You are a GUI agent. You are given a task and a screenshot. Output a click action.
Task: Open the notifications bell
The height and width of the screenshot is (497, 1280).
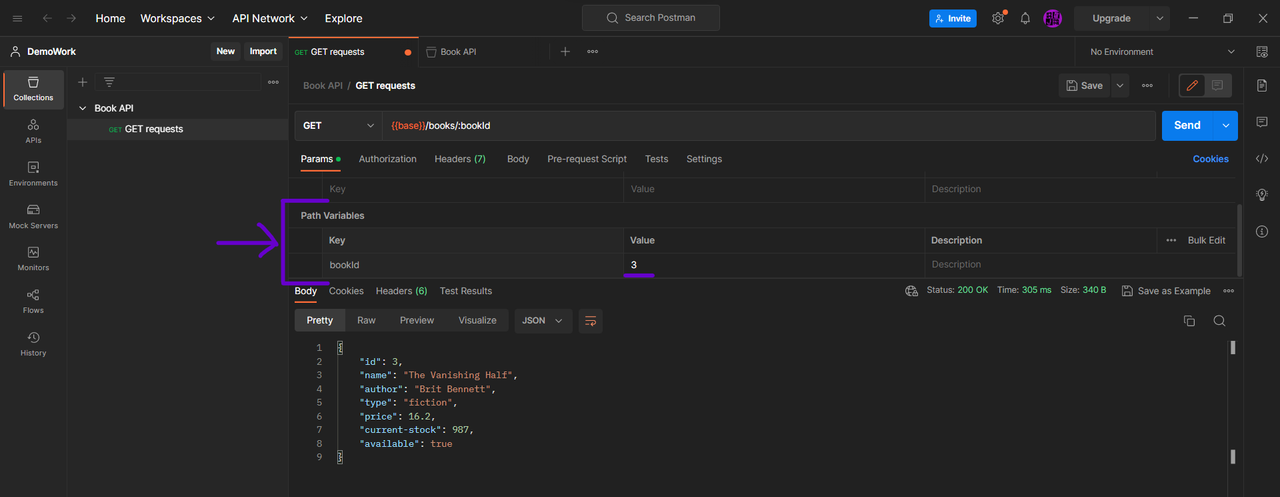tap(1025, 18)
